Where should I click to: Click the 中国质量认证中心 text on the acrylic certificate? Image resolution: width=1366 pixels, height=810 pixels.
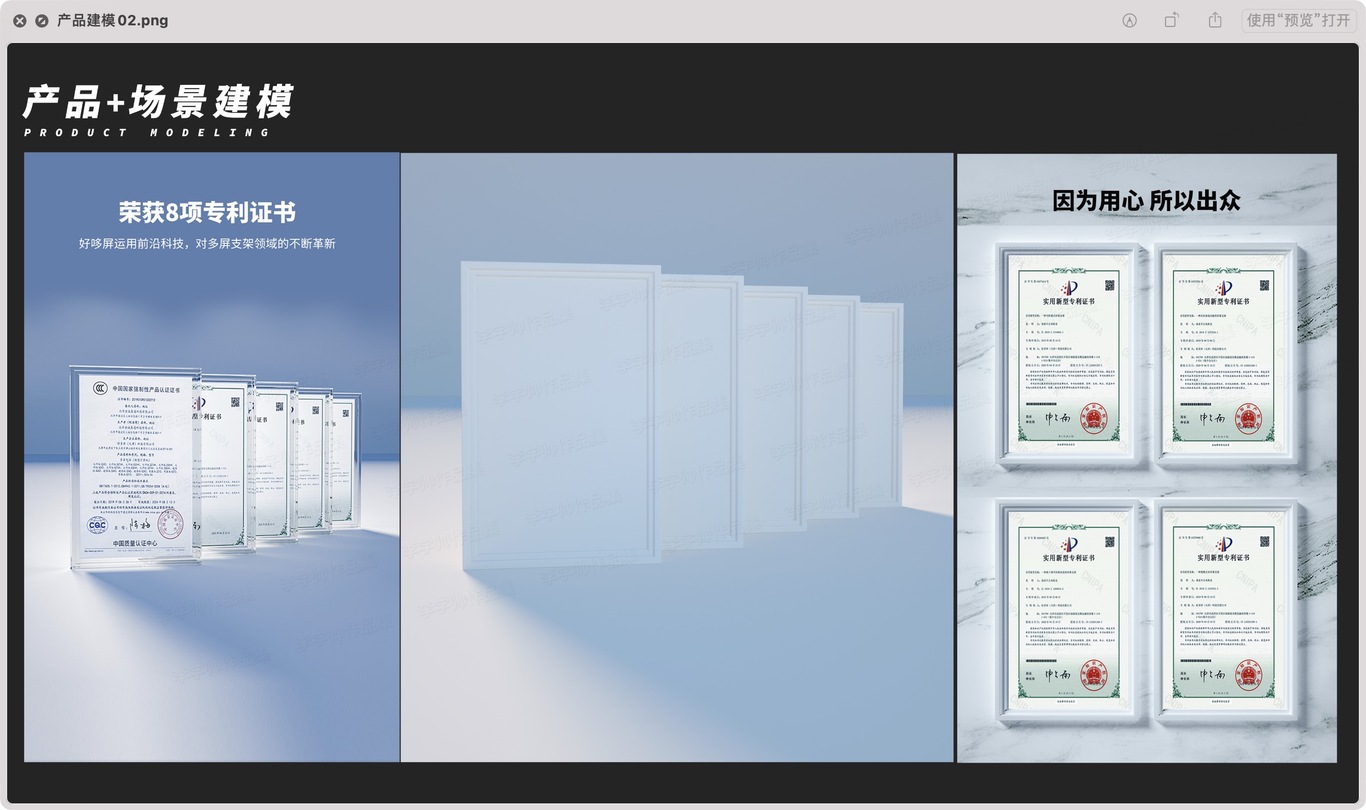134,543
